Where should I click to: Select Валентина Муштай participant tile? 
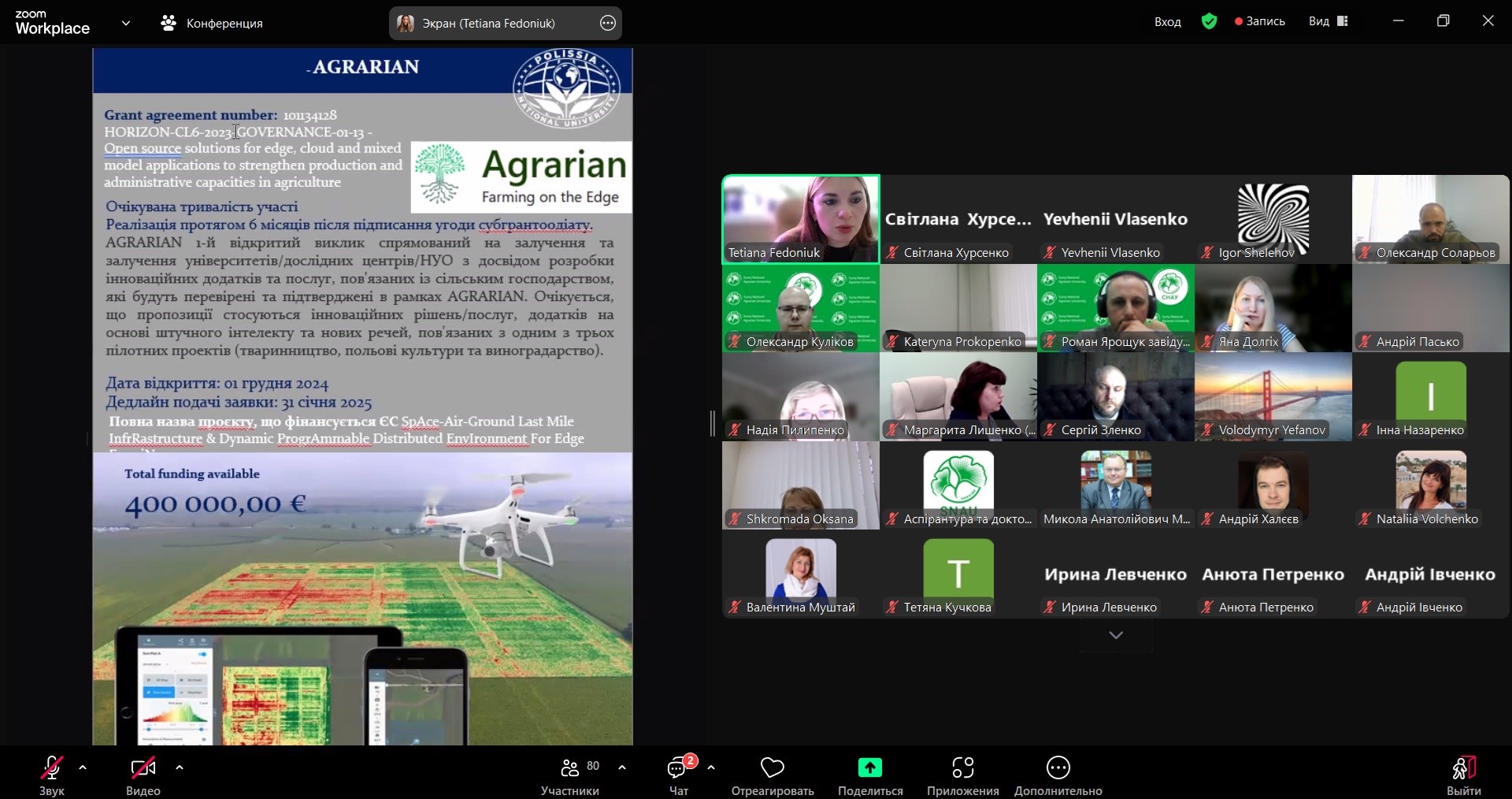tap(801, 574)
